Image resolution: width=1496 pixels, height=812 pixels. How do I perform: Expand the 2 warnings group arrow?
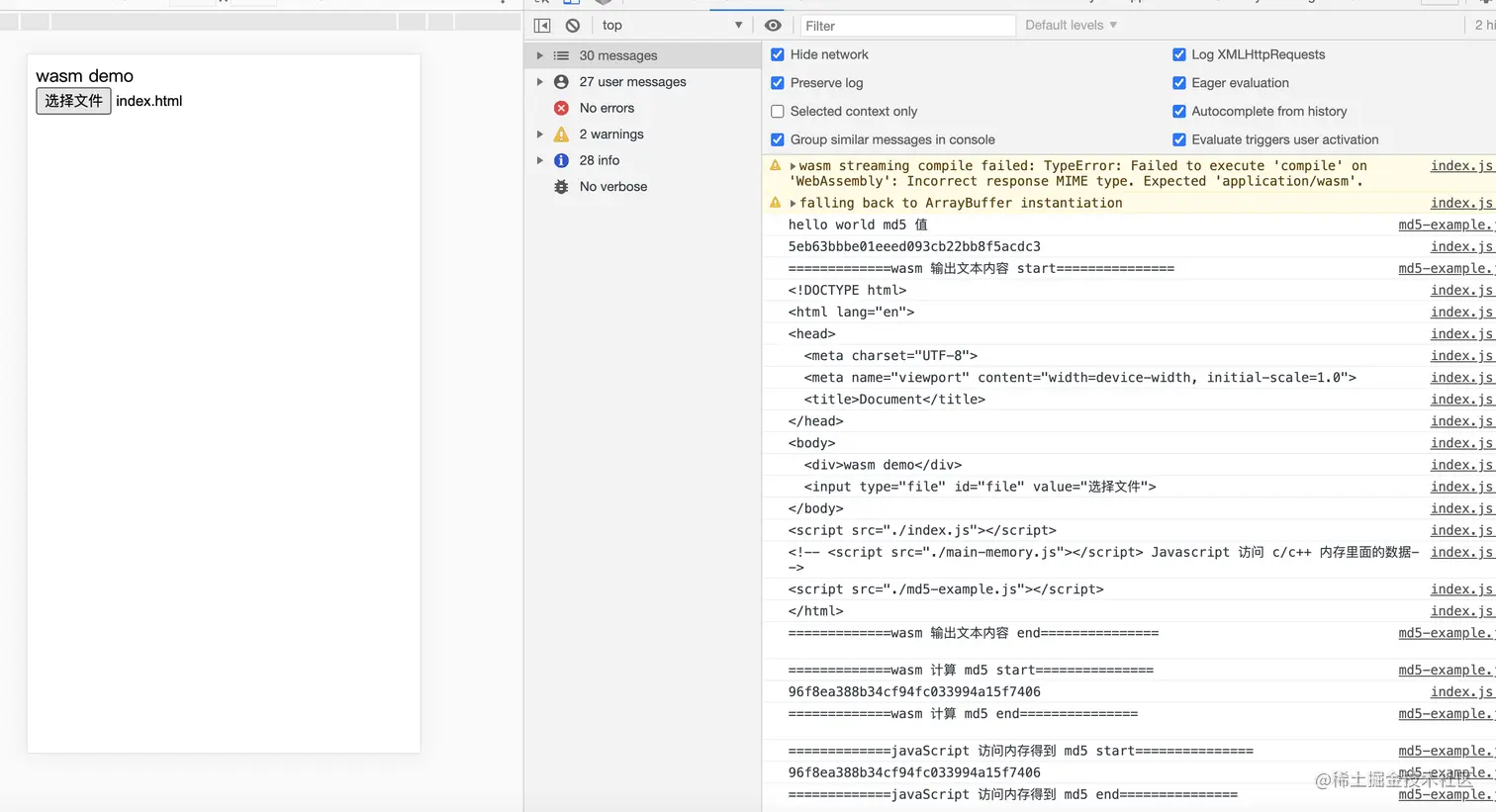[x=539, y=134]
